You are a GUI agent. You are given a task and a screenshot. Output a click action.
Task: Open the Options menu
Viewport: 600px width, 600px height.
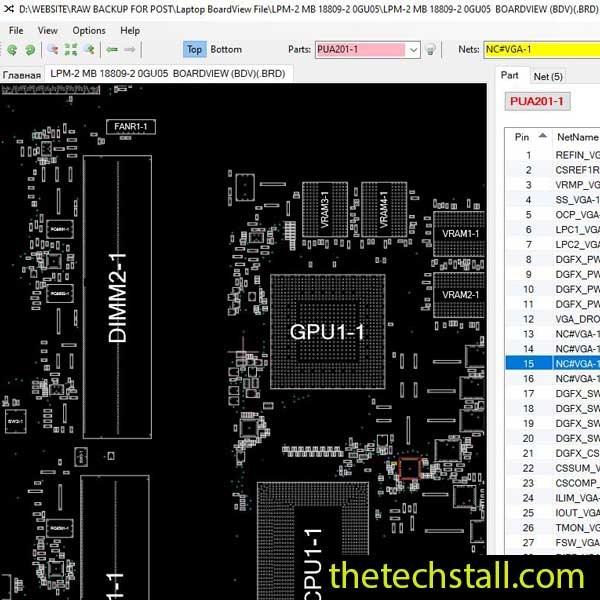(x=89, y=30)
